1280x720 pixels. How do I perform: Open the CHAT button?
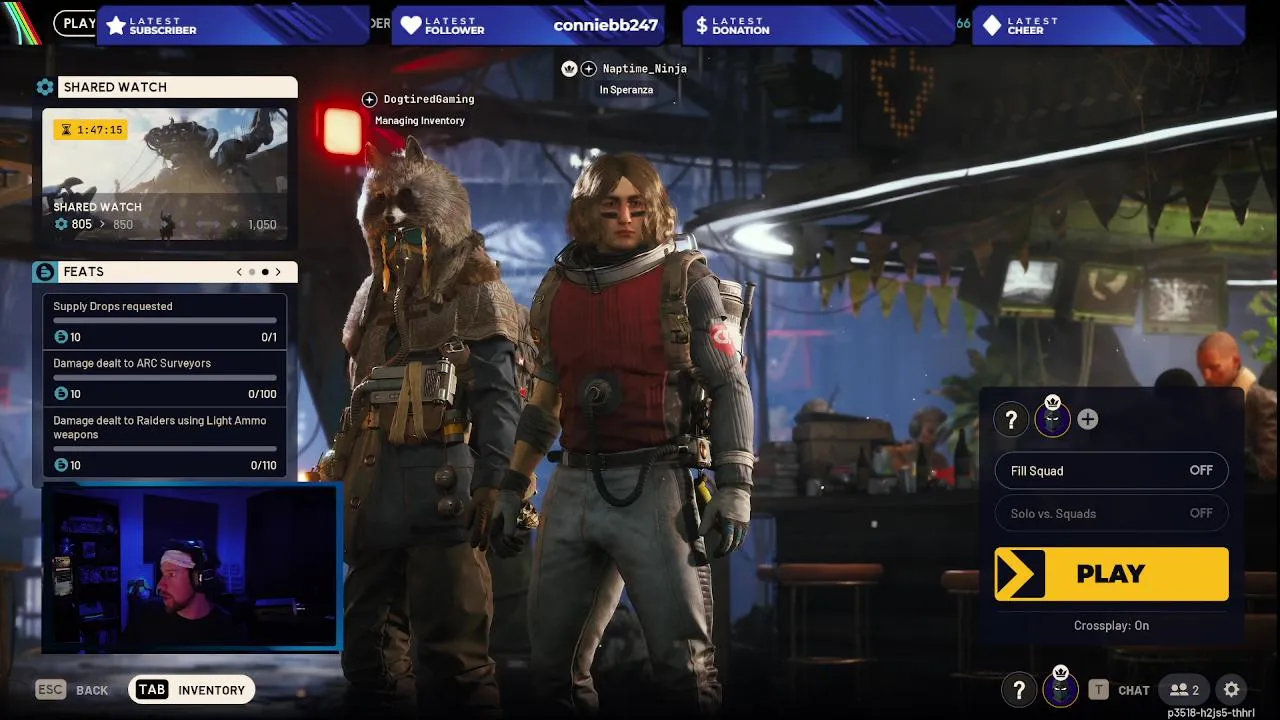[x=1119, y=690]
